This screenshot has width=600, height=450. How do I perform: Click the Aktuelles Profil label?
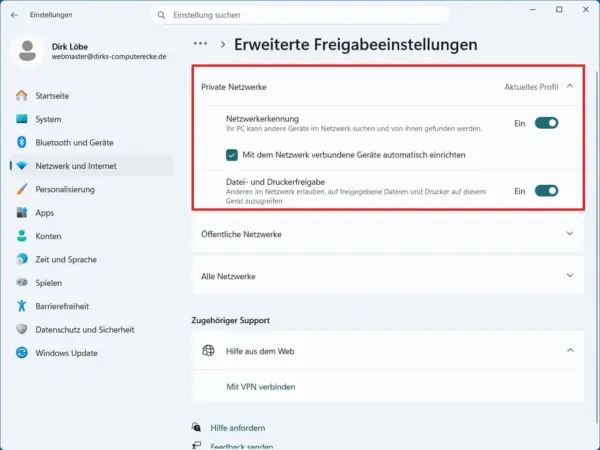point(531,87)
